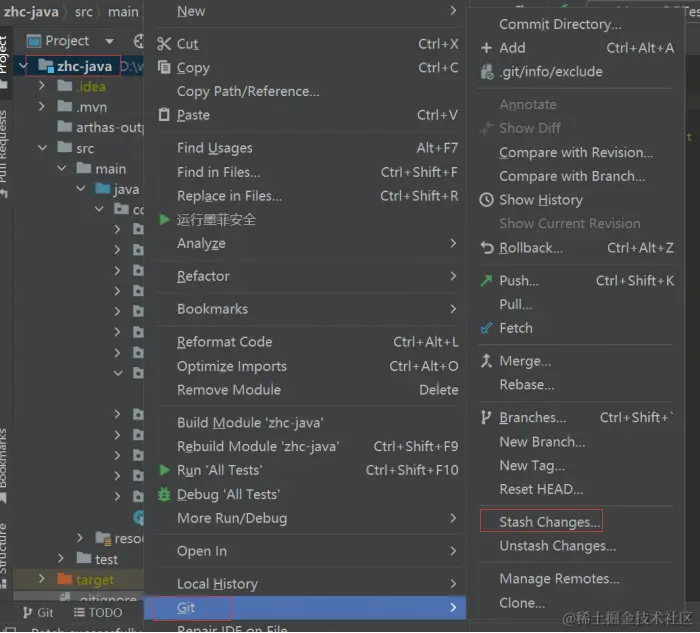Collapse the src folder

tap(42, 147)
